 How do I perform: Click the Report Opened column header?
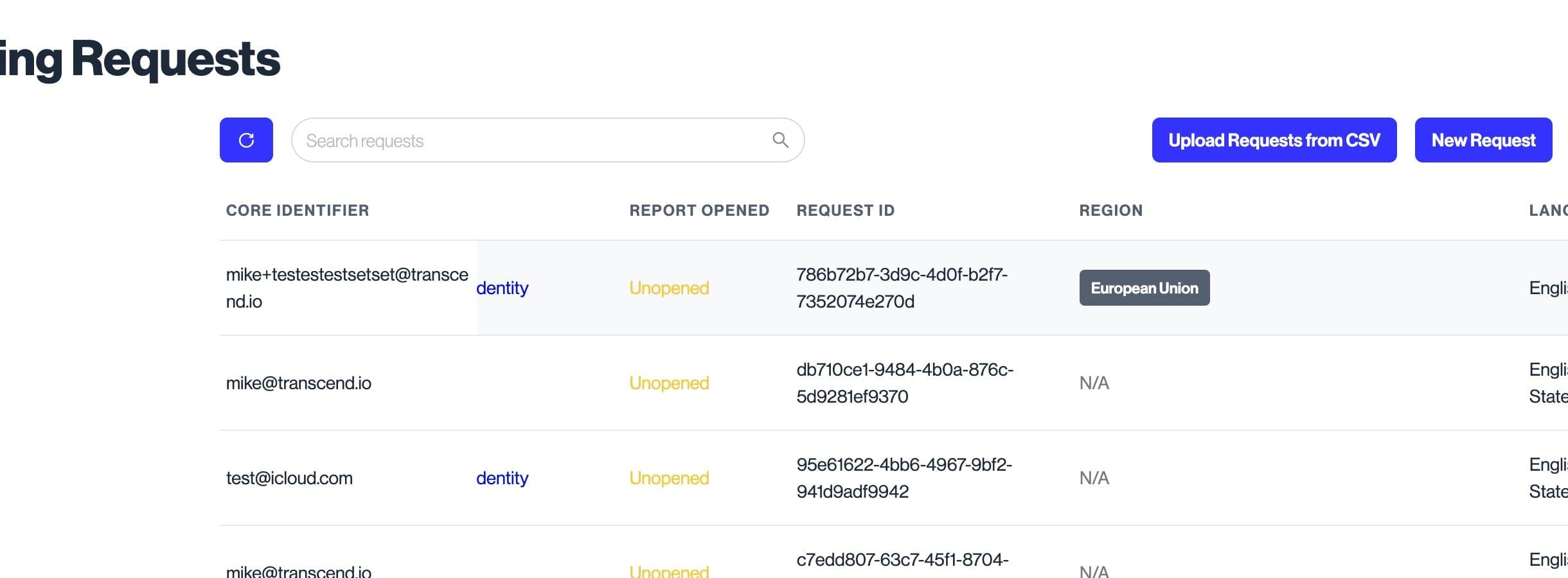click(699, 211)
